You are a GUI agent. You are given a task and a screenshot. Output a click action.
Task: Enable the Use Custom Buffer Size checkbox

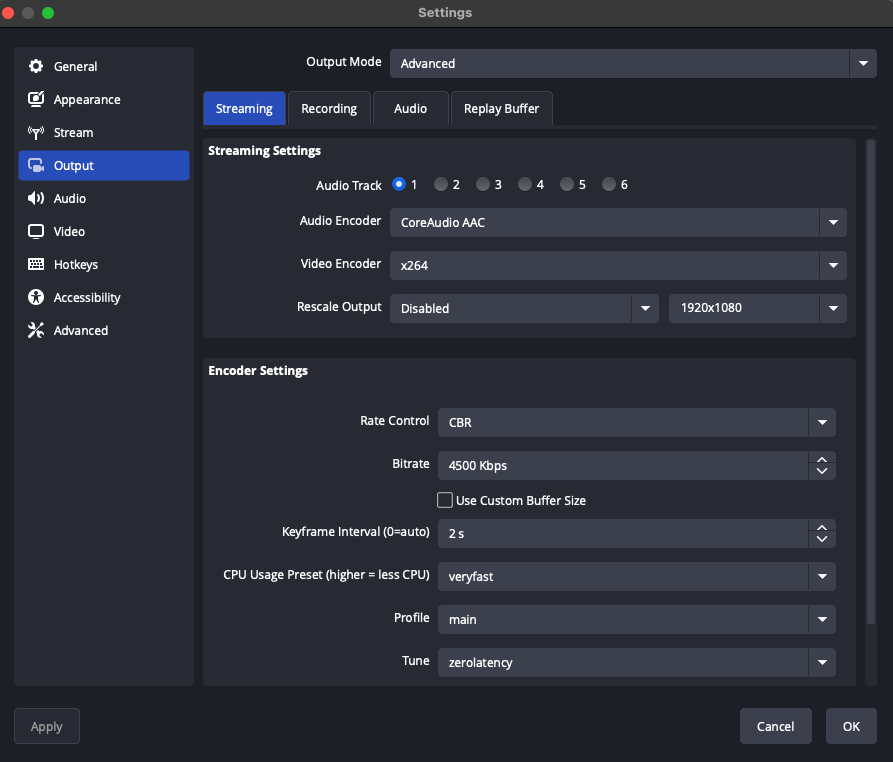pyautogui.click(x=444, y=500)
